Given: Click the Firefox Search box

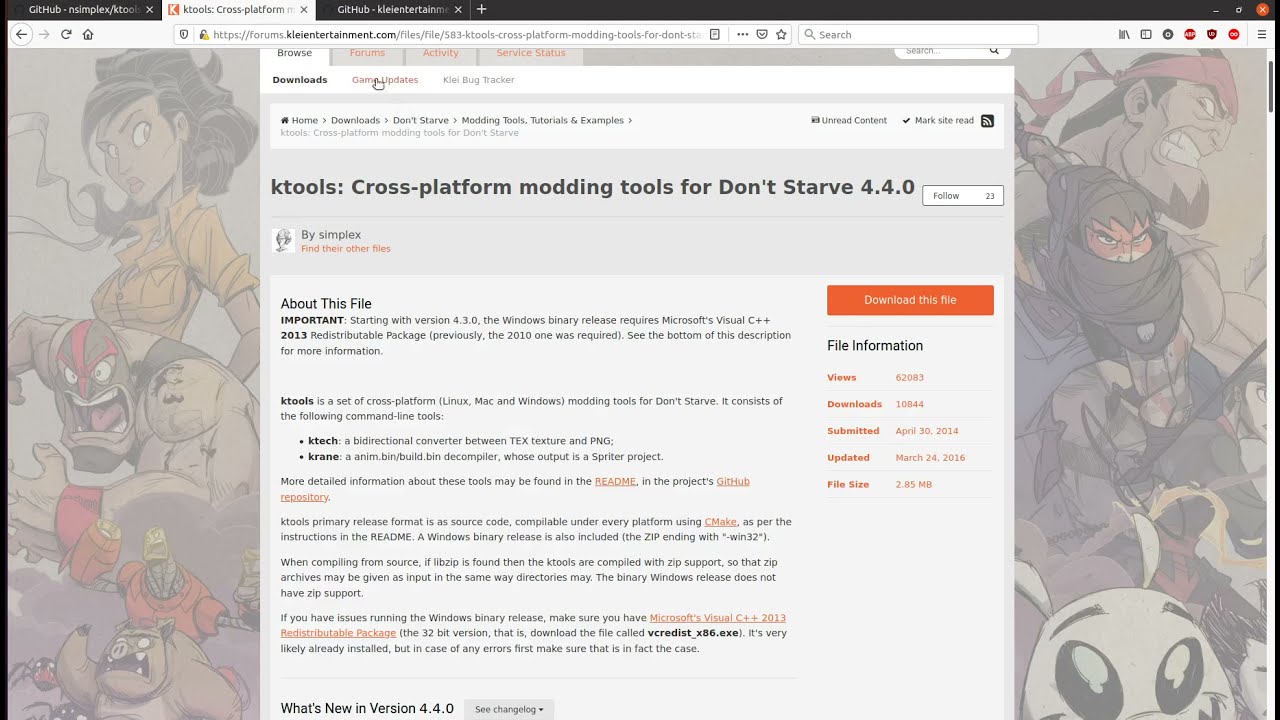Looking at the screenshot, I should coord(918,34).
